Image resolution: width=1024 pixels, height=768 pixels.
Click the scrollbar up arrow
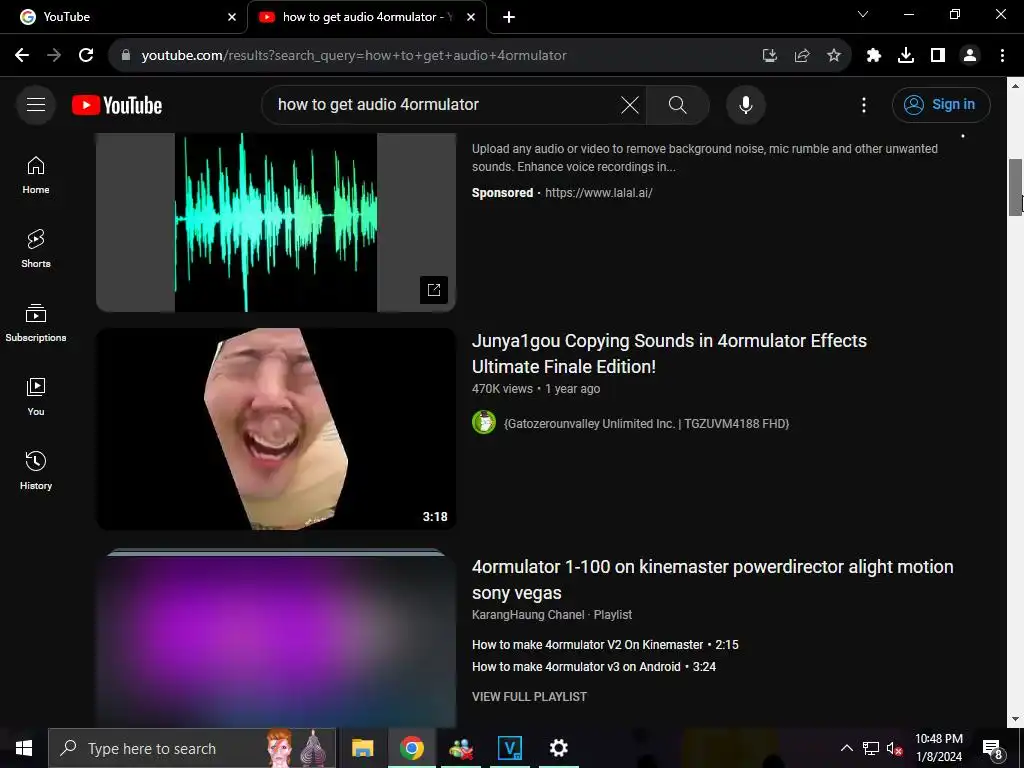[1015, 86]
